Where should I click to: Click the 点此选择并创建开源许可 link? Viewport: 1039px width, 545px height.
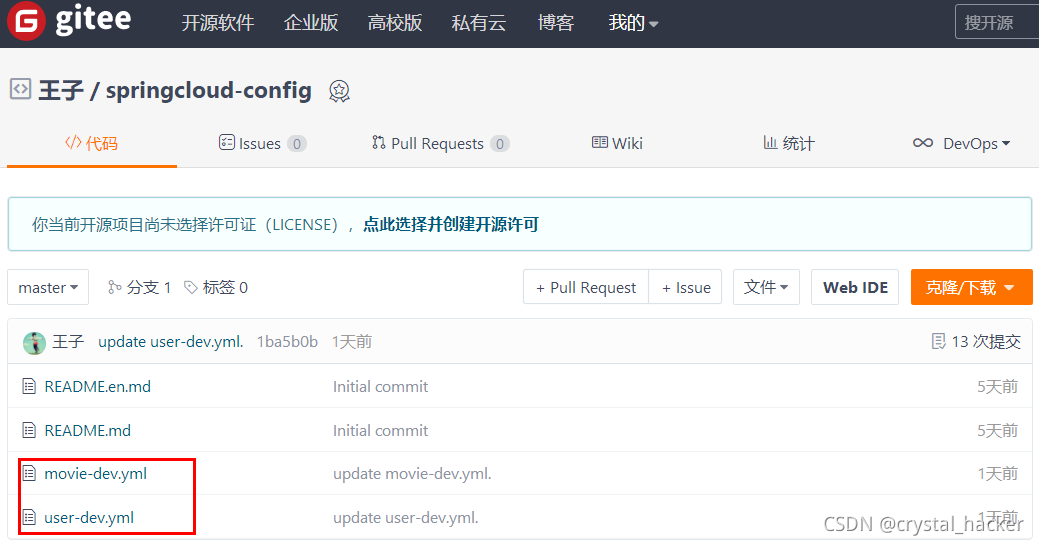click(x=451, y=224)
